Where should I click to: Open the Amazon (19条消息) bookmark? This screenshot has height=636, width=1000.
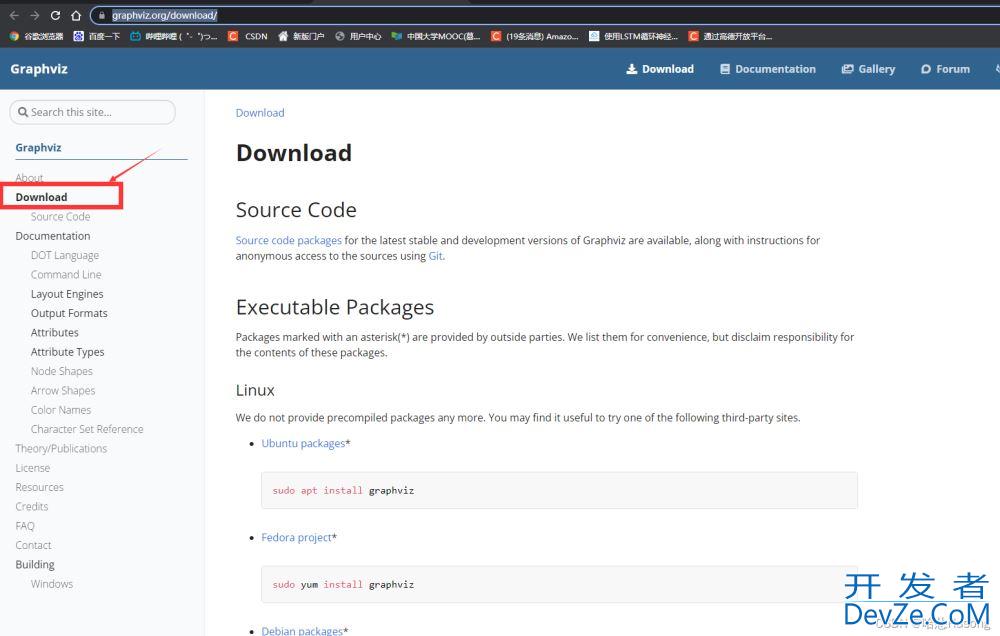coord(534,36)
